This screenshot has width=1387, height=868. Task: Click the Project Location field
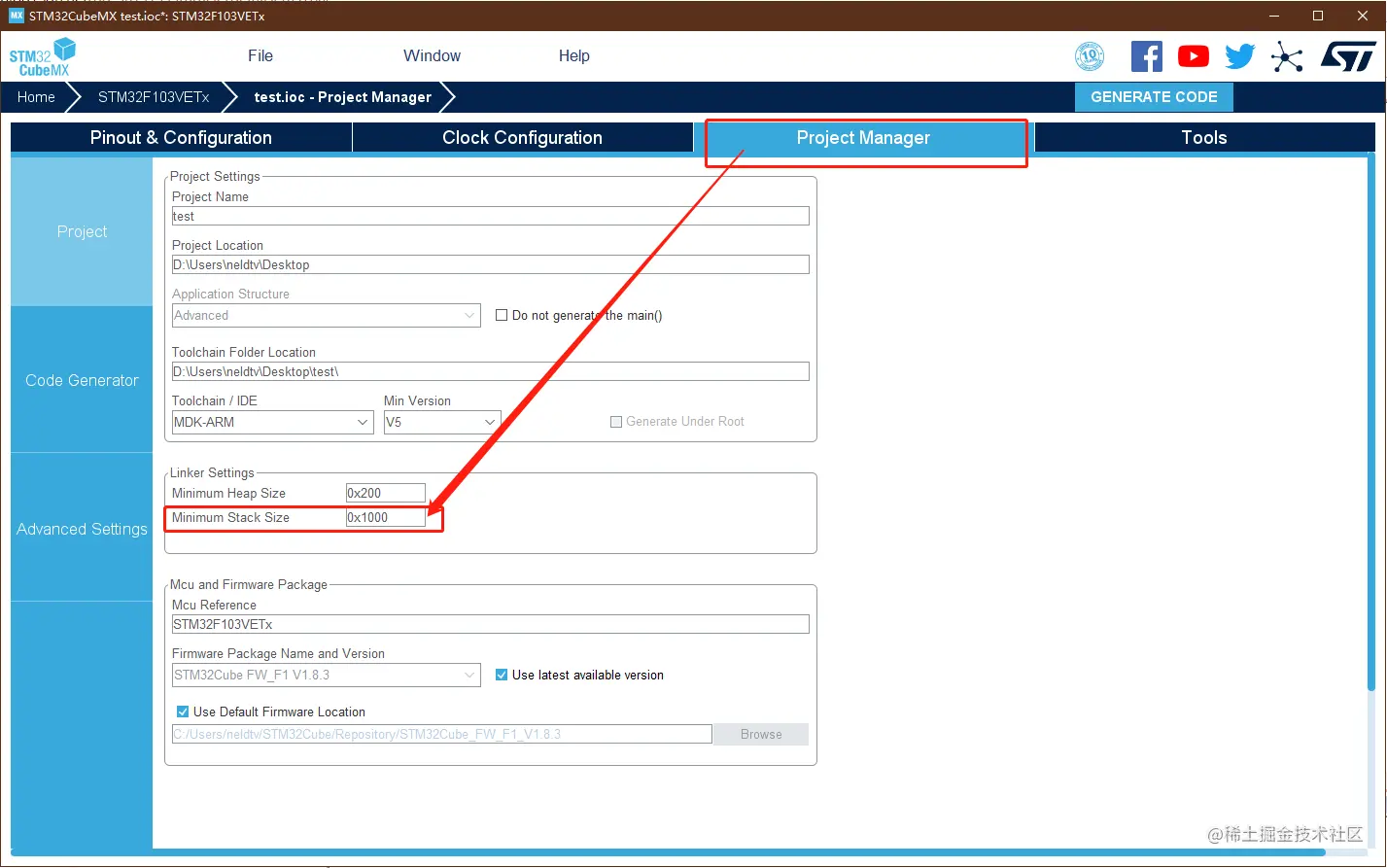tap(491, 264)
